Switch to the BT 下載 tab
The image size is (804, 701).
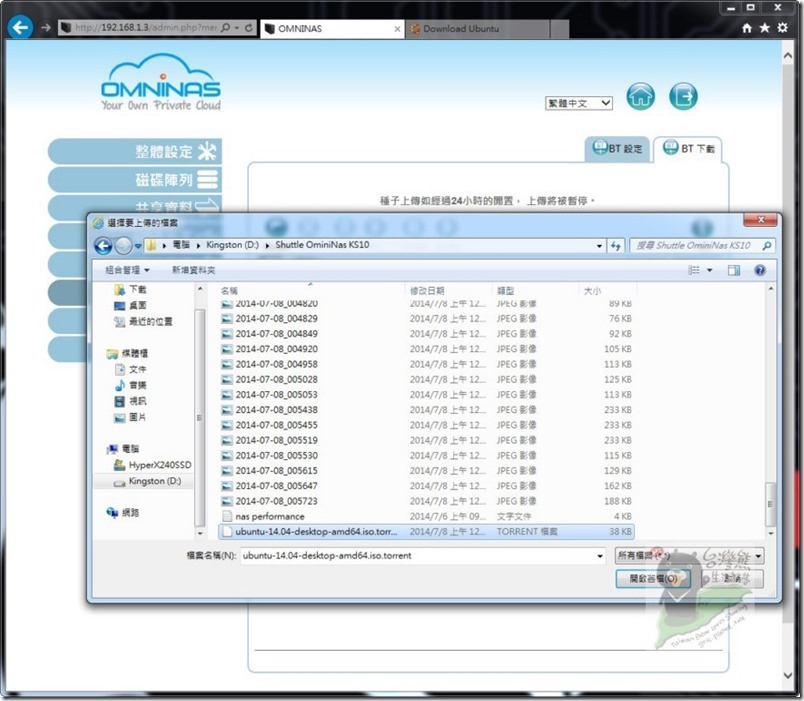click(x=688, y=149)
